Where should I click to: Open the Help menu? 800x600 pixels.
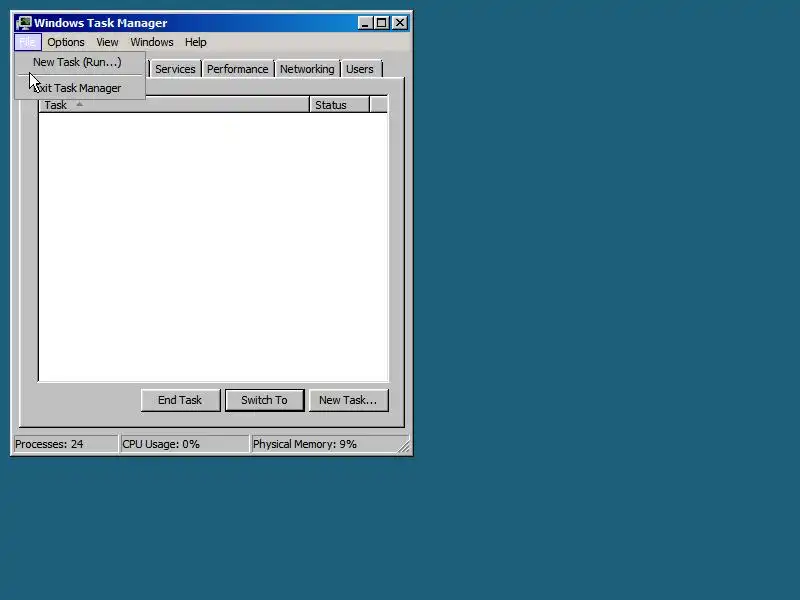click(x=195, y=42)
